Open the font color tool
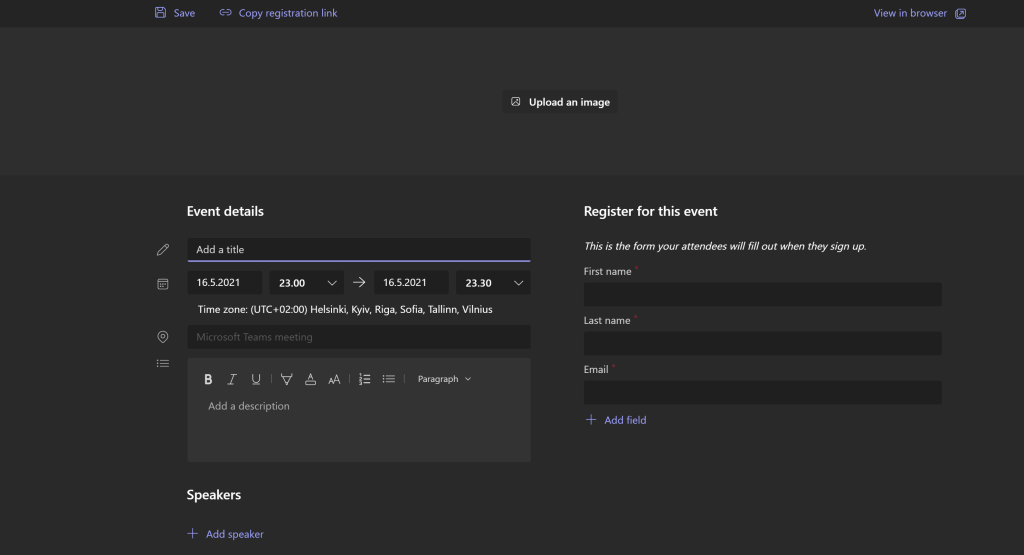 [x=310, y=379]
